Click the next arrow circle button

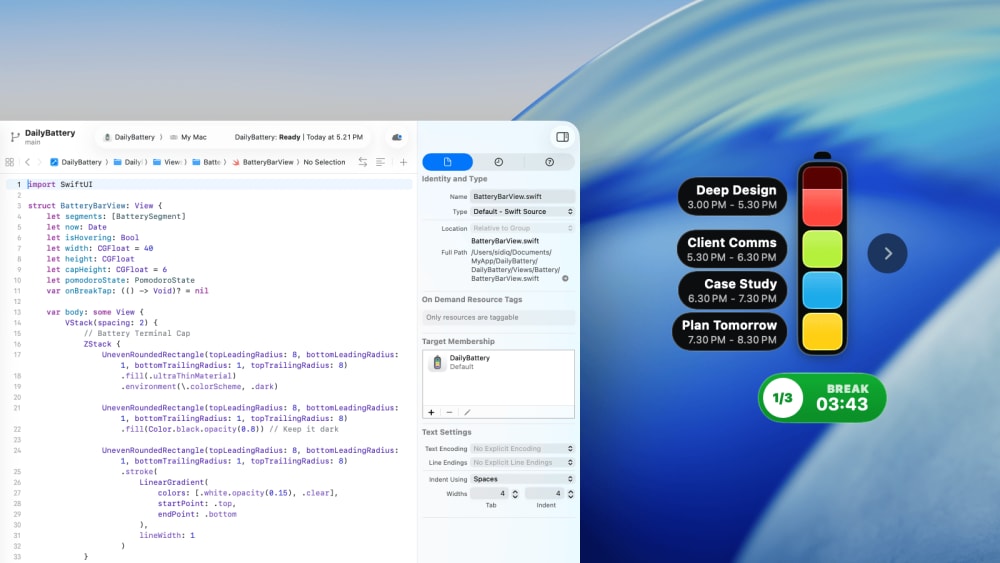coord(887,253)
